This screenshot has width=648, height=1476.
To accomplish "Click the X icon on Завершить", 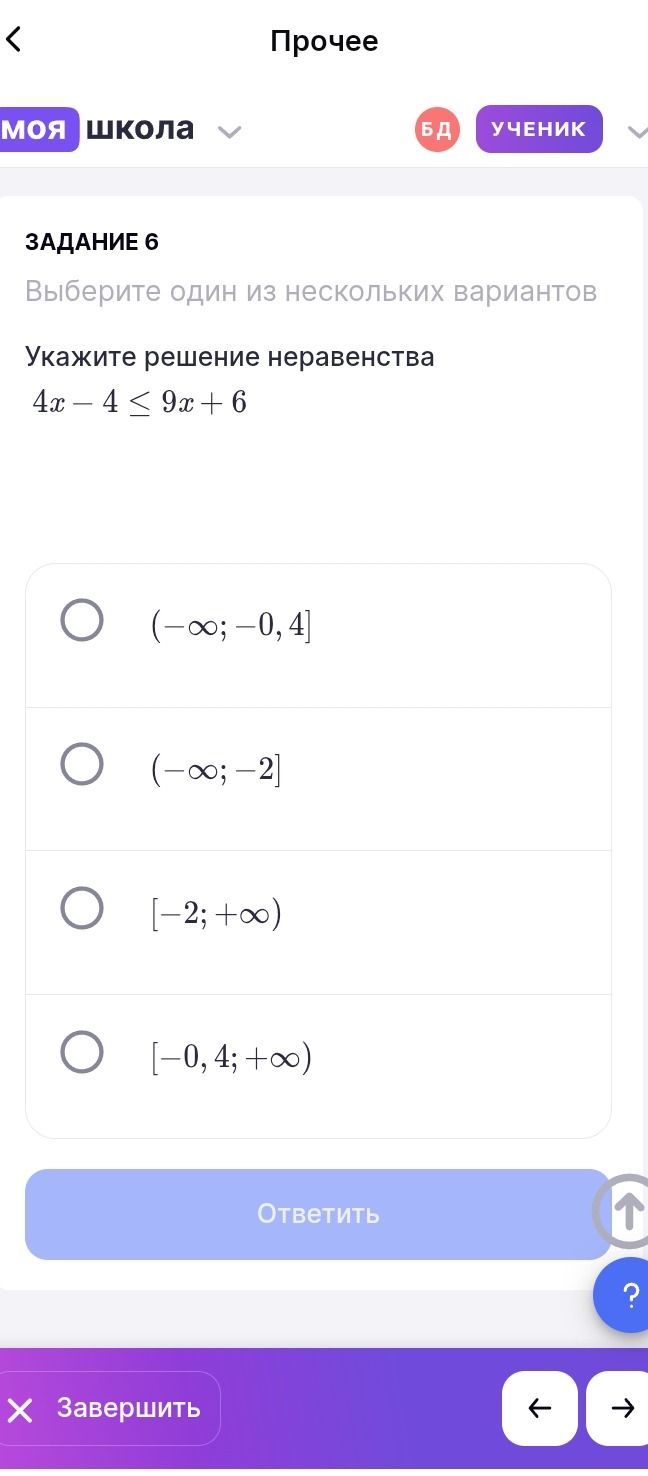I will (x=20, y=1410).
